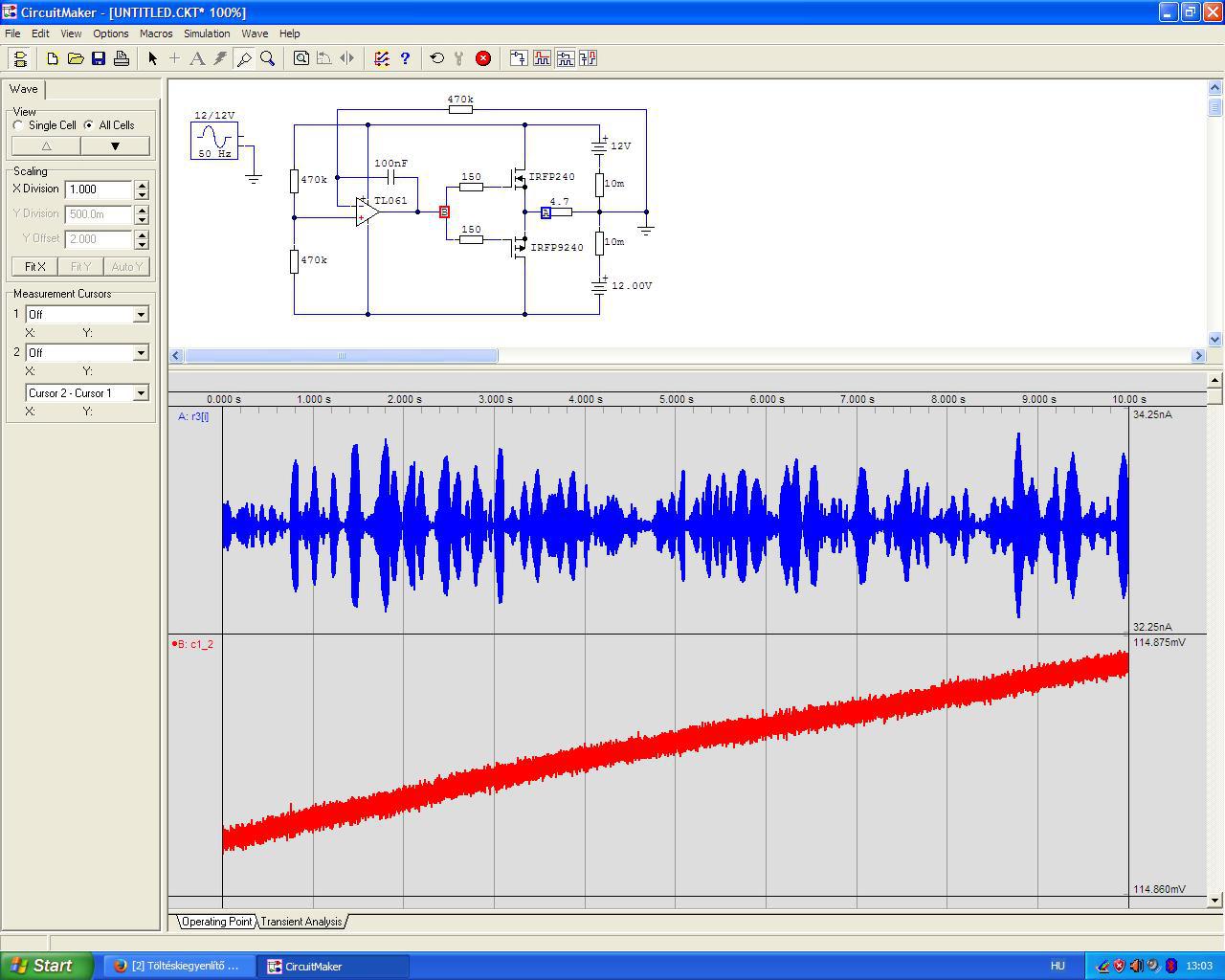Click the Fit Y button
The width and height of the screenshot is (1225, 980).
point(80,267)
